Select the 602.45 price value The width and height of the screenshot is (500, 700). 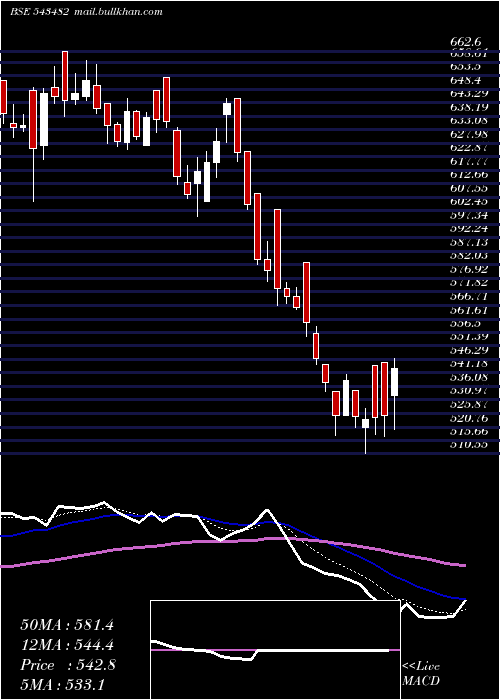point(469,202)
